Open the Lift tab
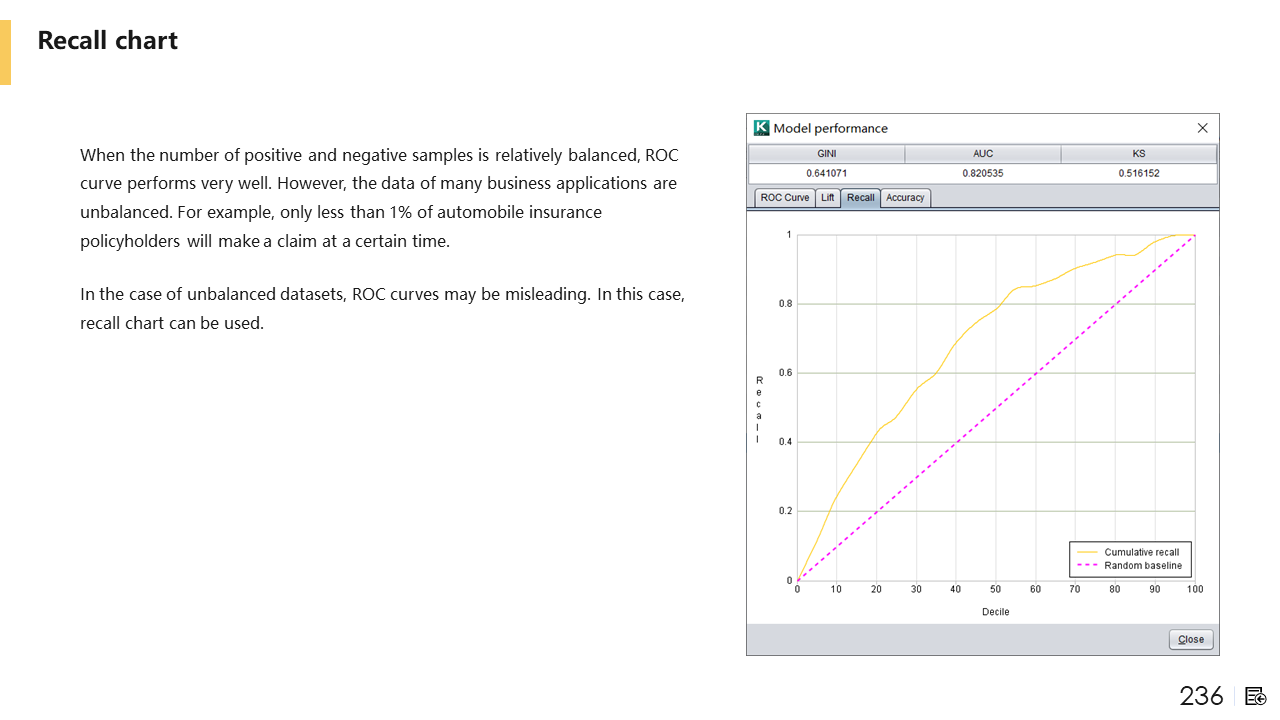 coord(827,198)
